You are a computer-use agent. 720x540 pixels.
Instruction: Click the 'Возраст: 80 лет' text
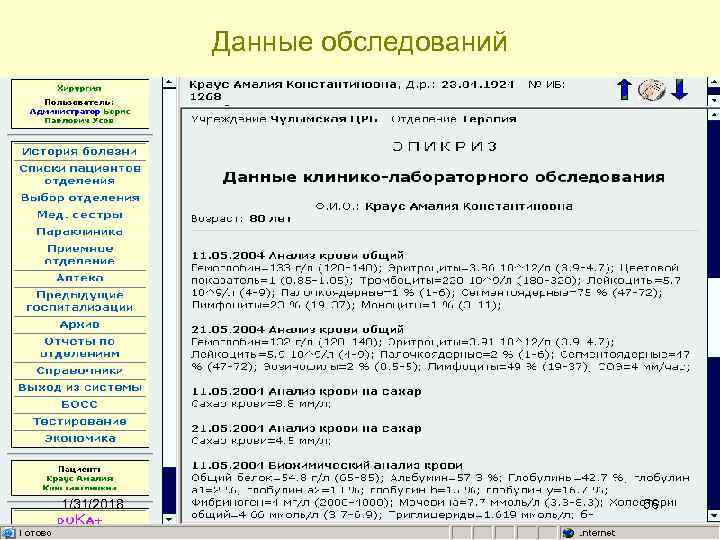pos(241,219)
